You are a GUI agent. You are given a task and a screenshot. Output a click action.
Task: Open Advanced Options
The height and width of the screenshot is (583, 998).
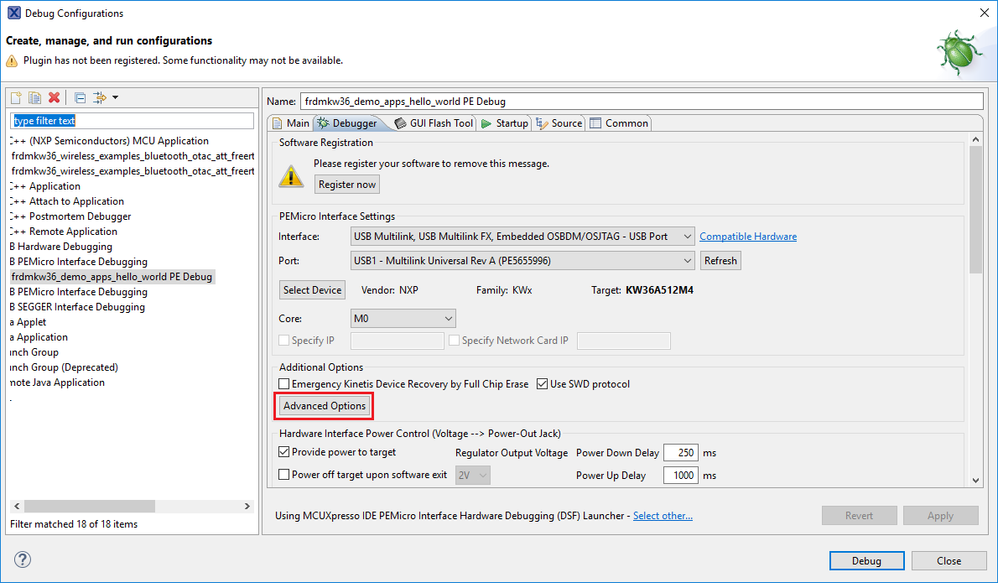click(x=324, y=406)
